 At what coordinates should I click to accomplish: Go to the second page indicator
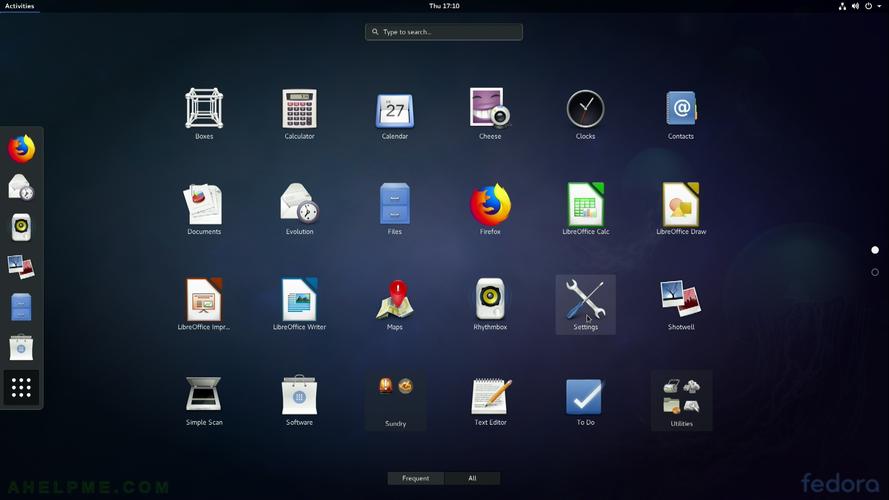pos(875,272)
